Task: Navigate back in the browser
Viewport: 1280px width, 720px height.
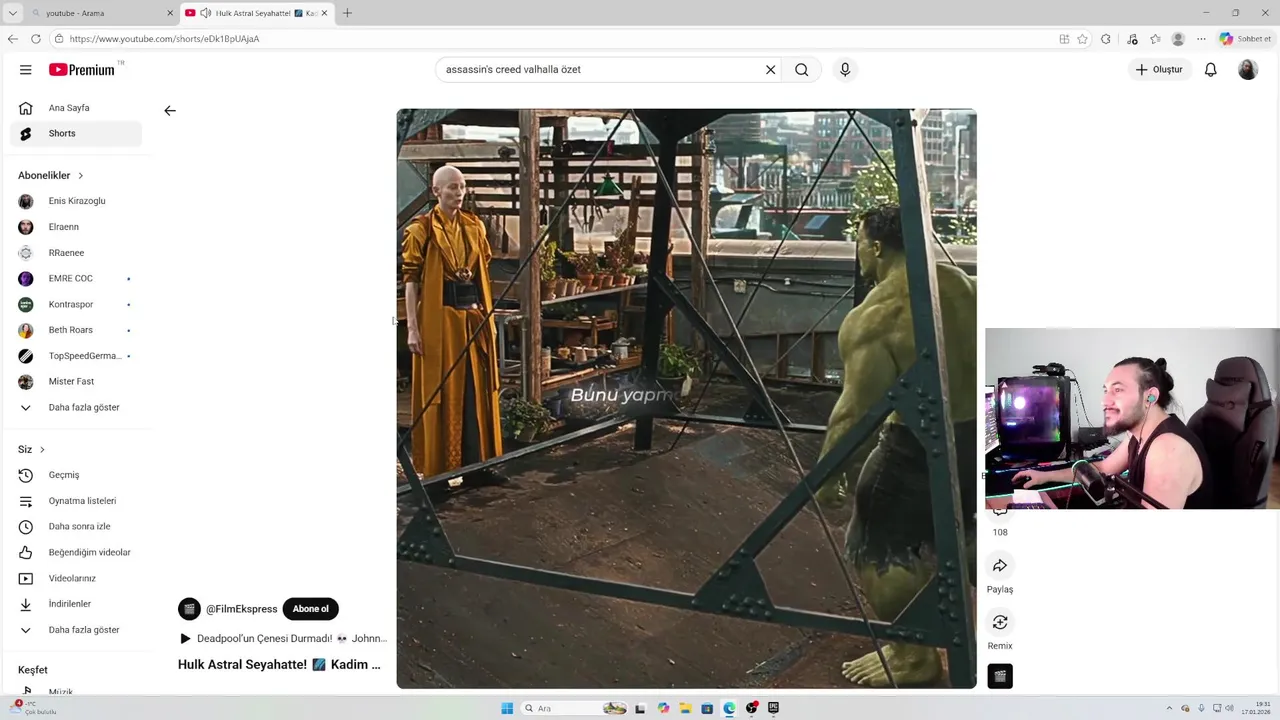Action: point(12,39)
